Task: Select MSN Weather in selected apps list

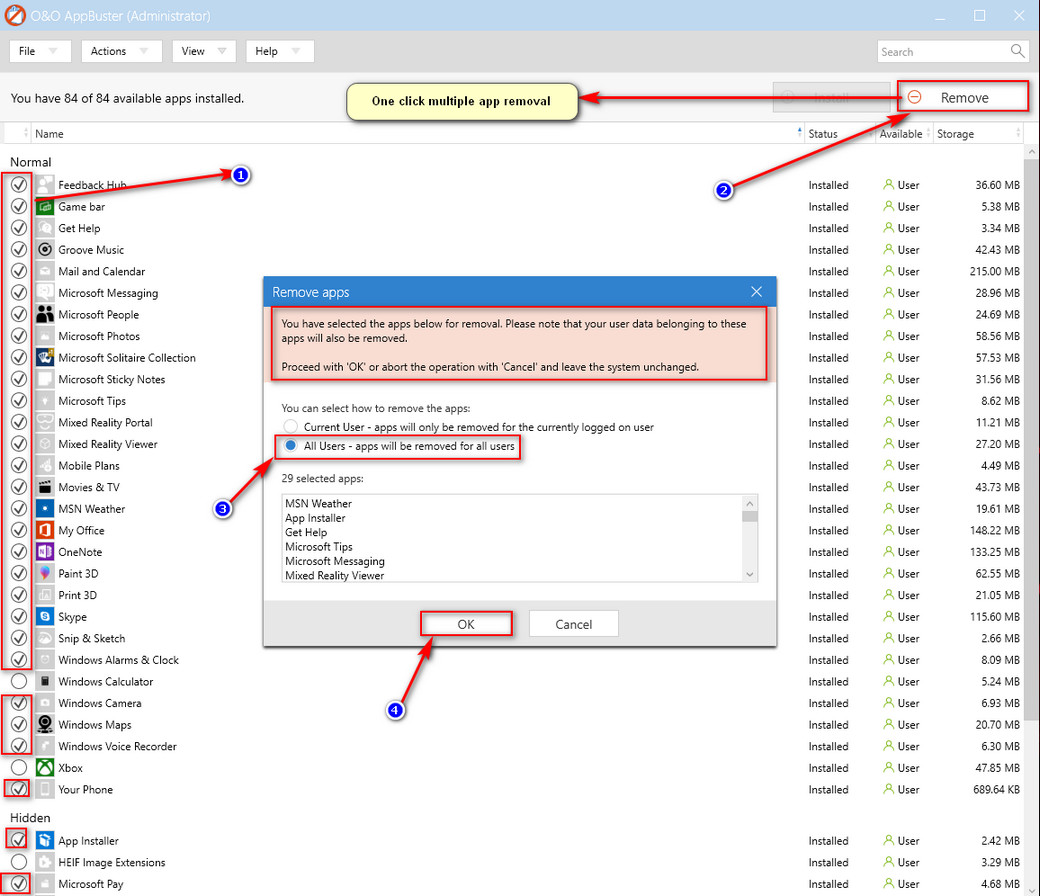Action: point(318,503)
